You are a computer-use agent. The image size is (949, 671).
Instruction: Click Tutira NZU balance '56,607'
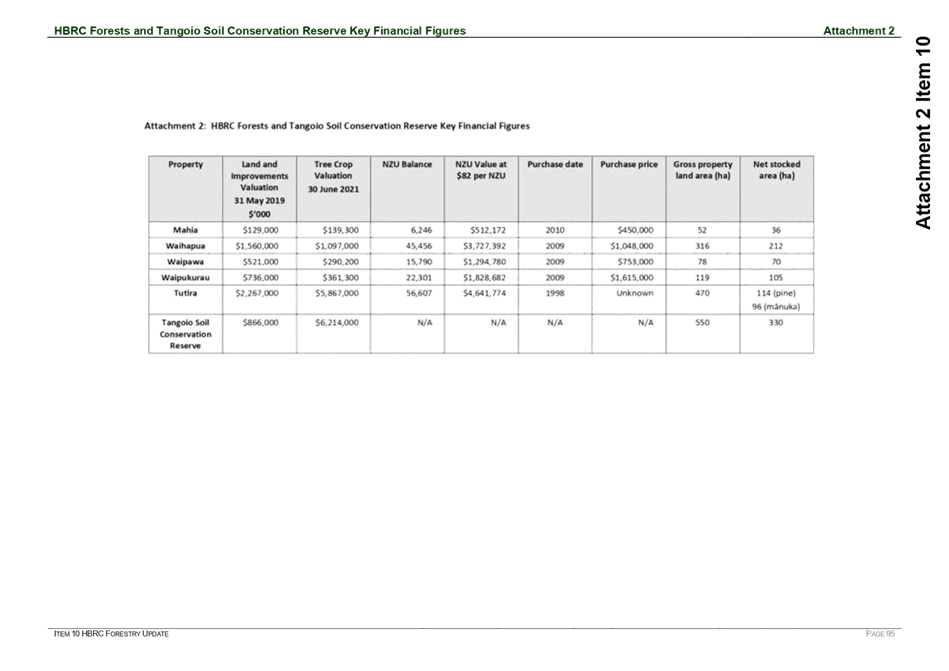point(419,293)
